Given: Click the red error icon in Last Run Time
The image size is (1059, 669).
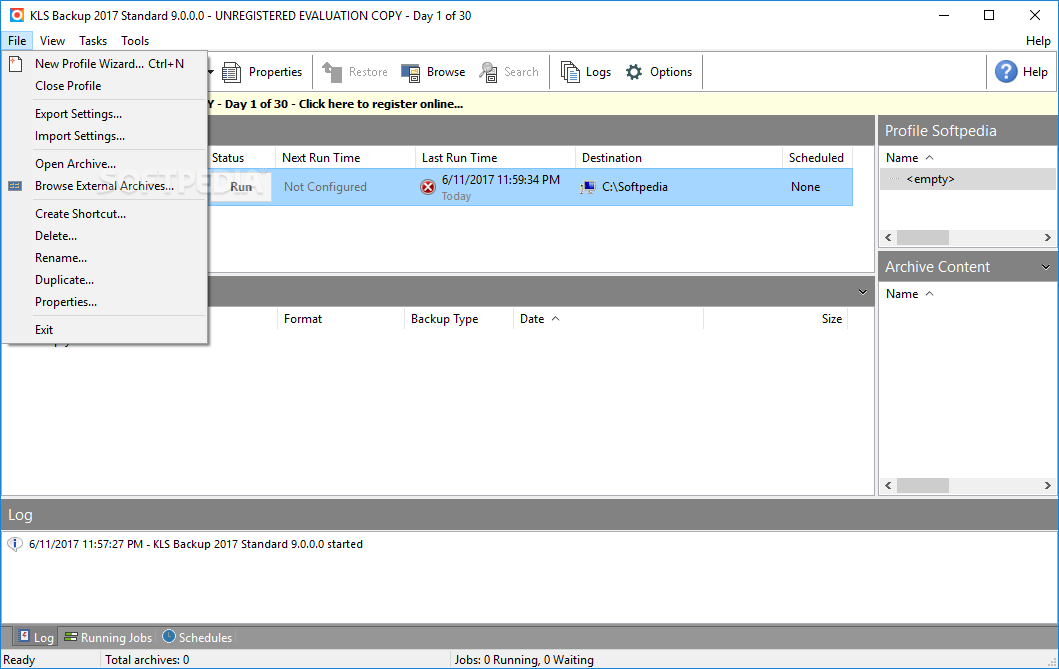Looking at the screenshot, I should (428, 187).
